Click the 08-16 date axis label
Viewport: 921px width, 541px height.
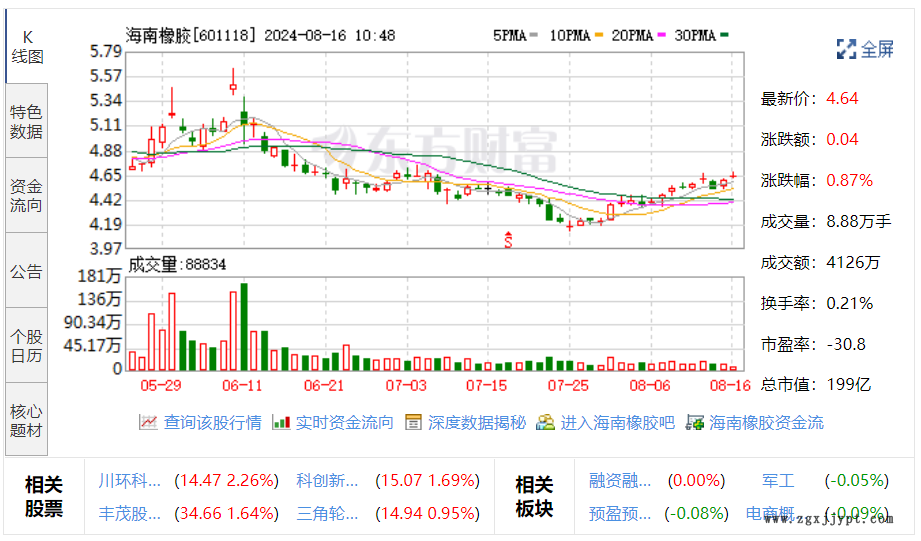coord(730,386)
